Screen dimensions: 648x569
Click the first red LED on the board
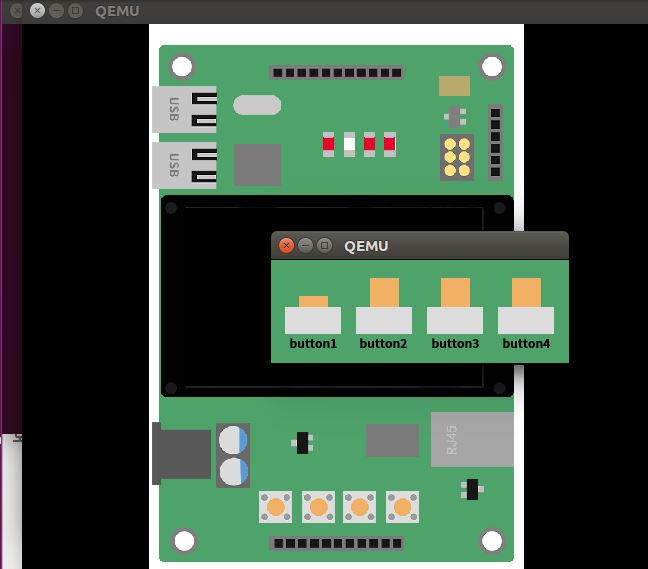point(329,144)
